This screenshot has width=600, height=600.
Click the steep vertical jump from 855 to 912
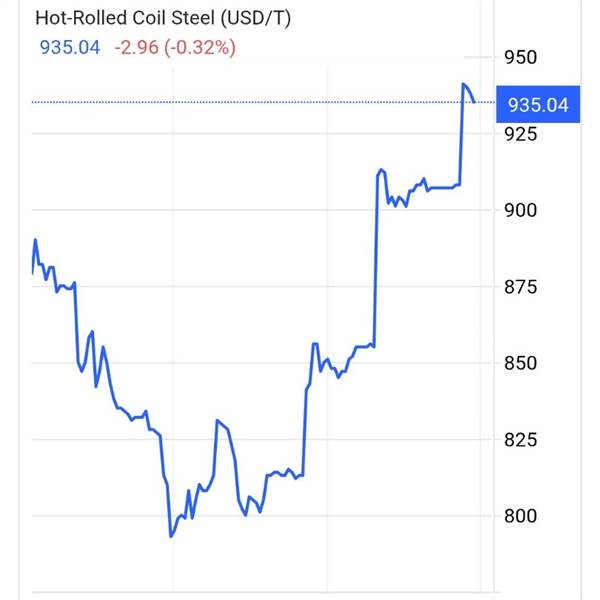click(375, 260)
